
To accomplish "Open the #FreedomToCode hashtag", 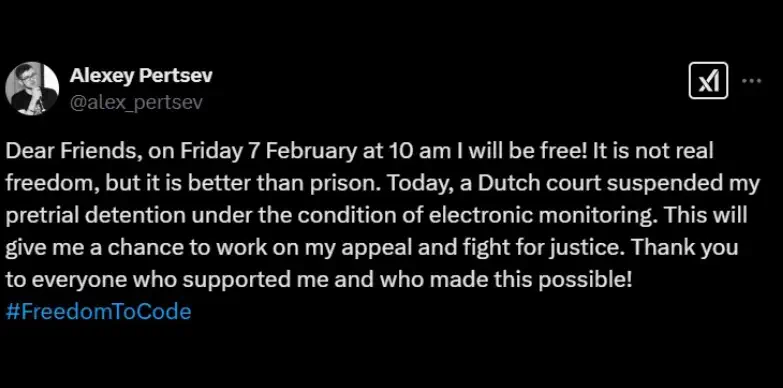I will 98,312.
